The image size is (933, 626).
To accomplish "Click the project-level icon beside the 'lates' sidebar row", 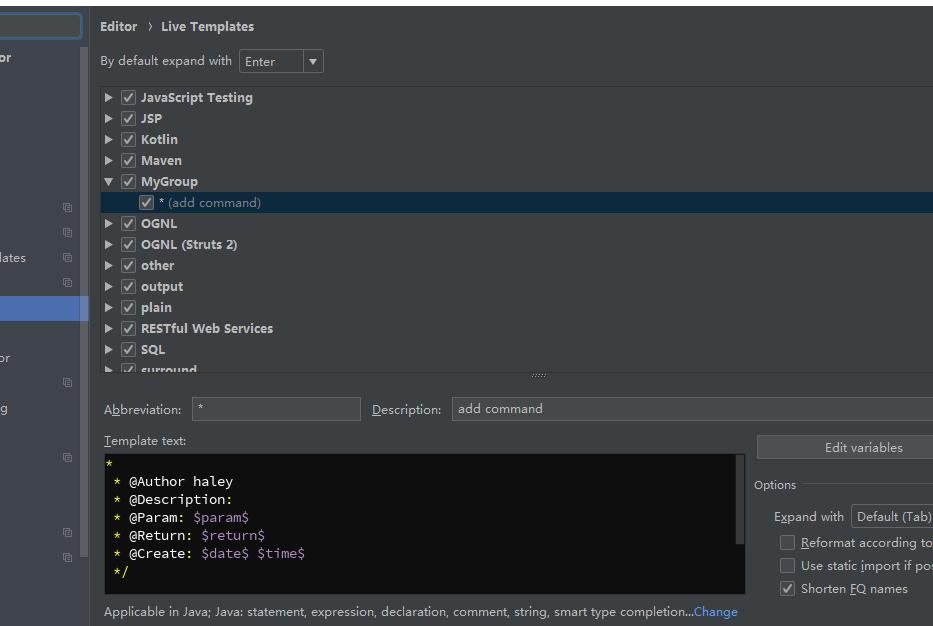I will coord(67,258).
